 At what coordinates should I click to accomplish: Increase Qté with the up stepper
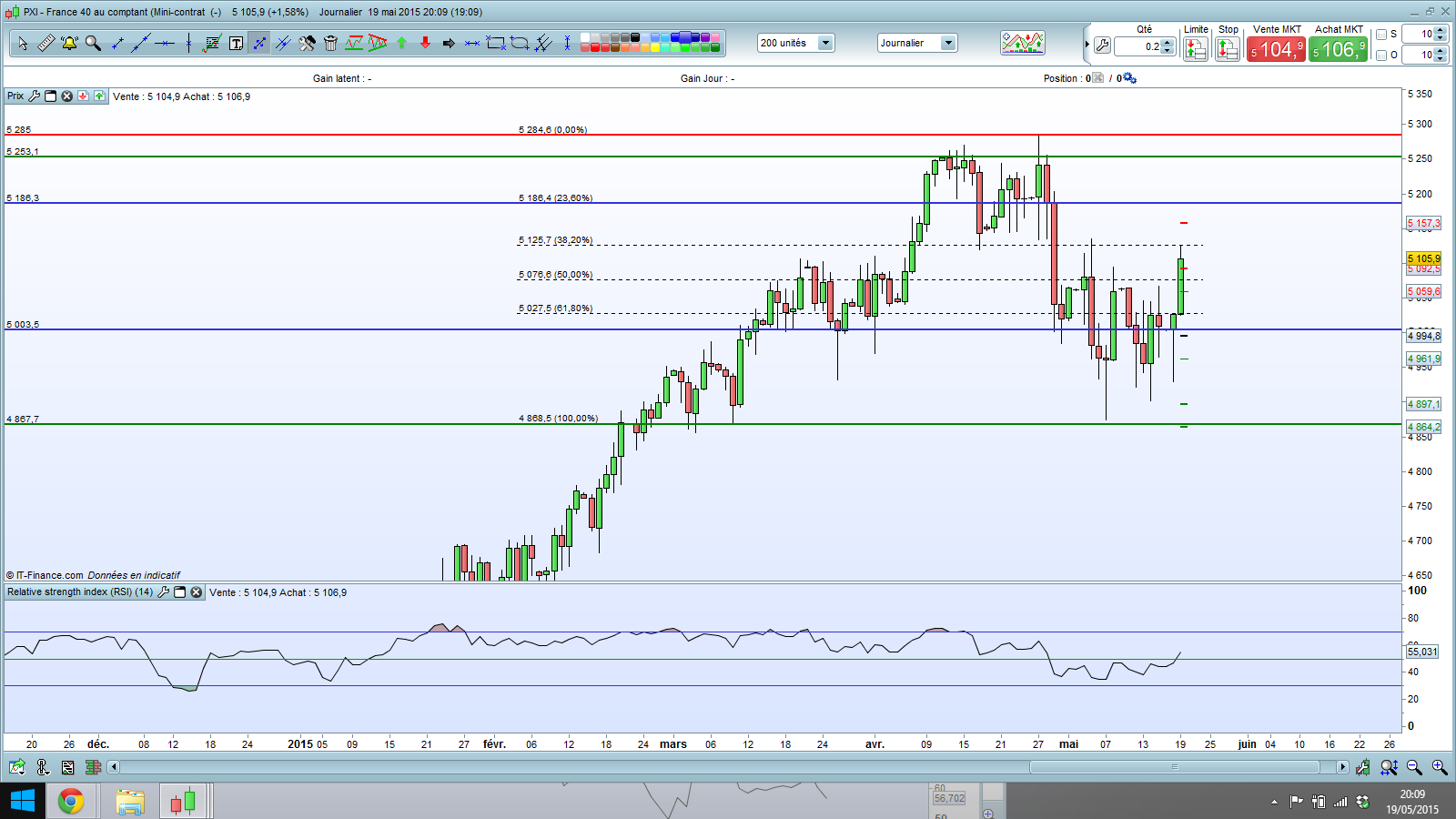point(1168,42)
